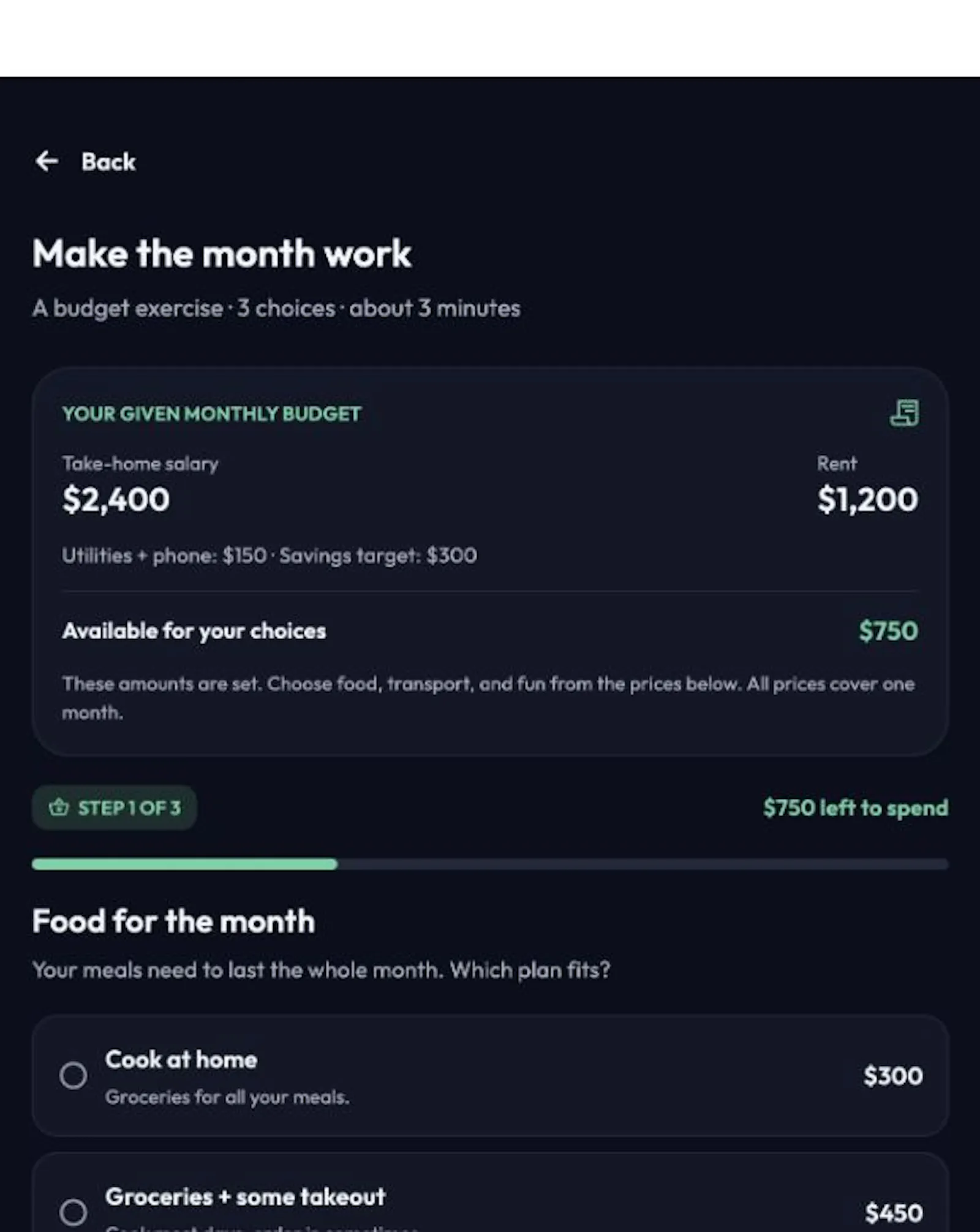Click the receipt icon in budget card
Screen dimensions: 980x1232
(904, 412)
